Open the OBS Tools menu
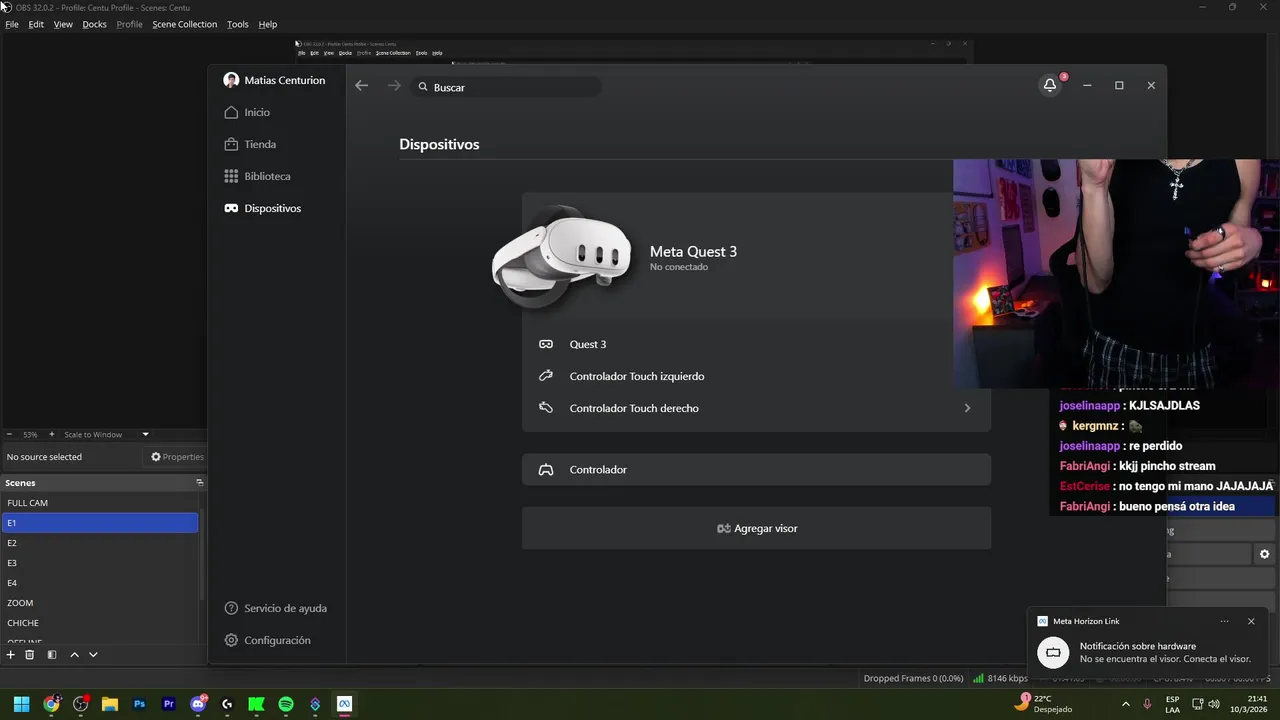Screen dimensions: 1280x720 click(x=237, y=24)
